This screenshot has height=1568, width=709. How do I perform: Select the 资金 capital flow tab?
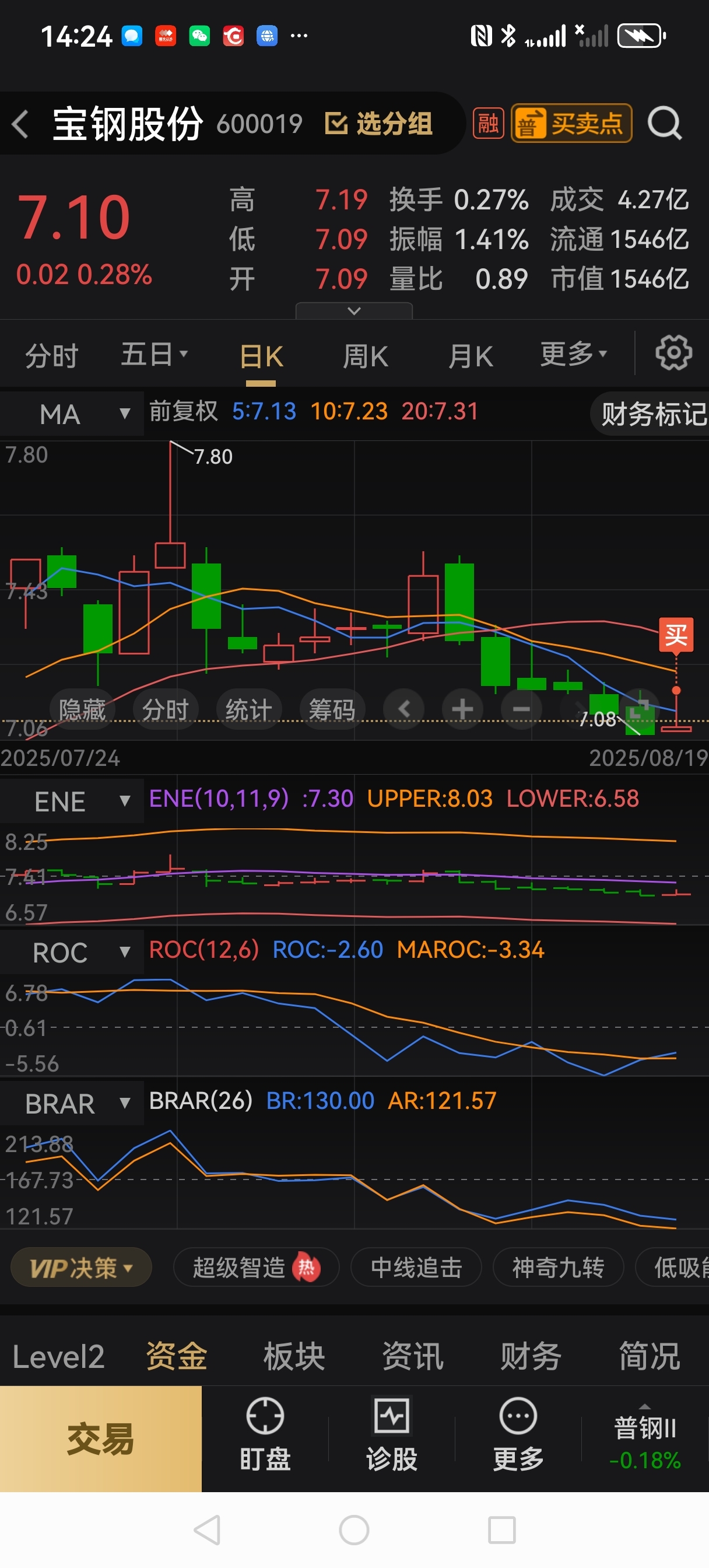click(x=177, y=1357)
